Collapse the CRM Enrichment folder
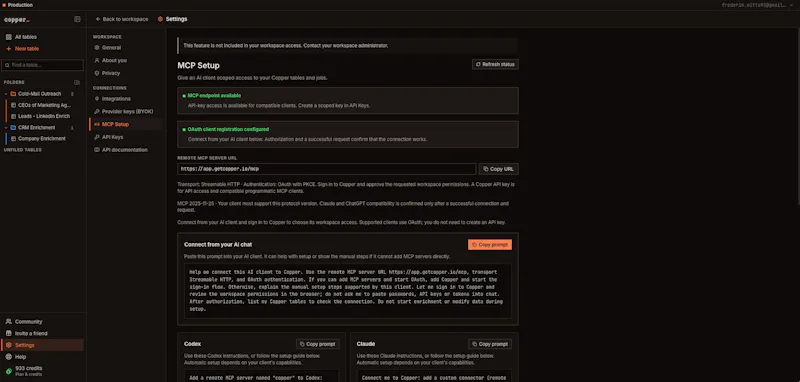The width and height of the screenshot is (800, 382). 6,128
